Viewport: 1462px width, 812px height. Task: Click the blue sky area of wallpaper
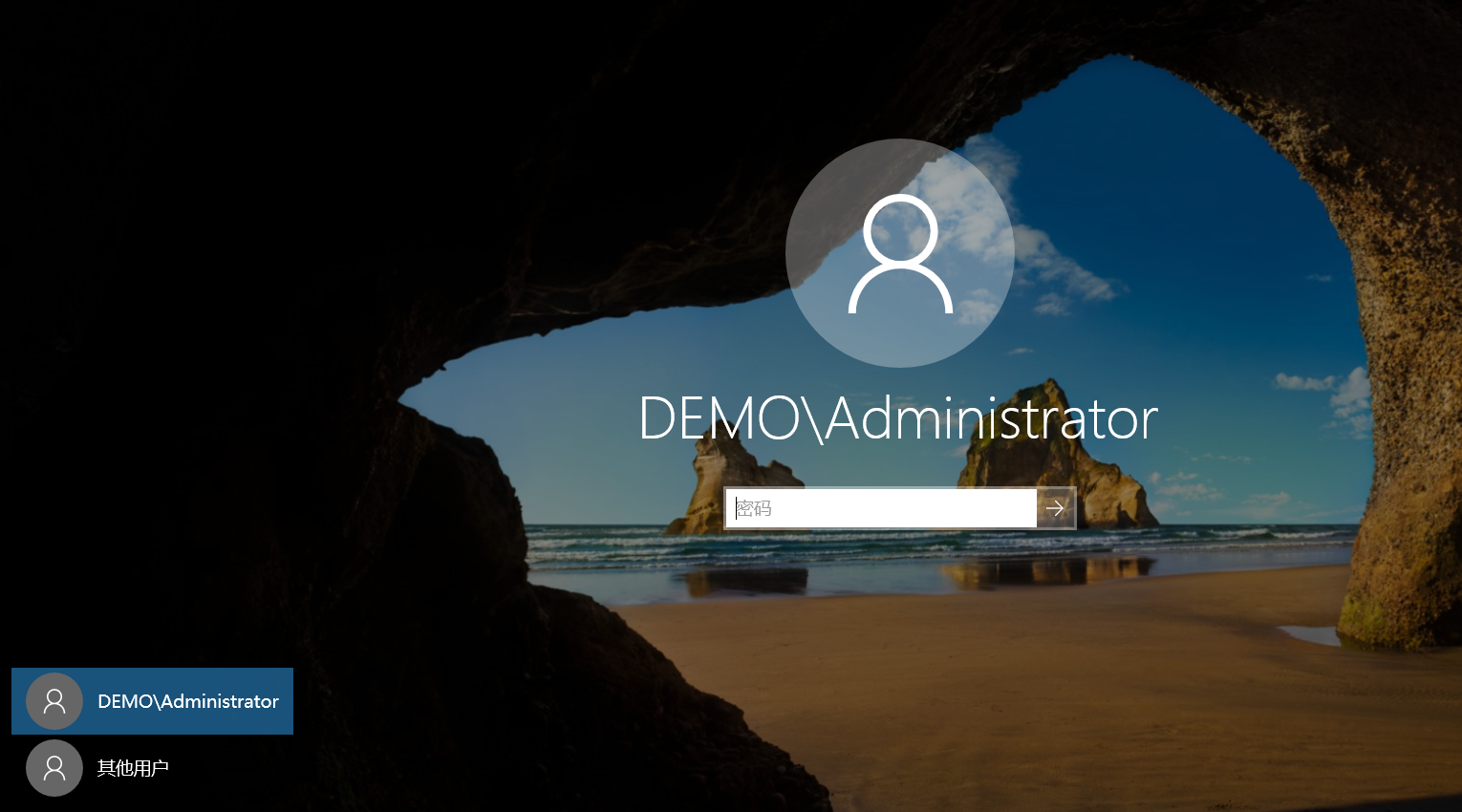[1194, 191]
